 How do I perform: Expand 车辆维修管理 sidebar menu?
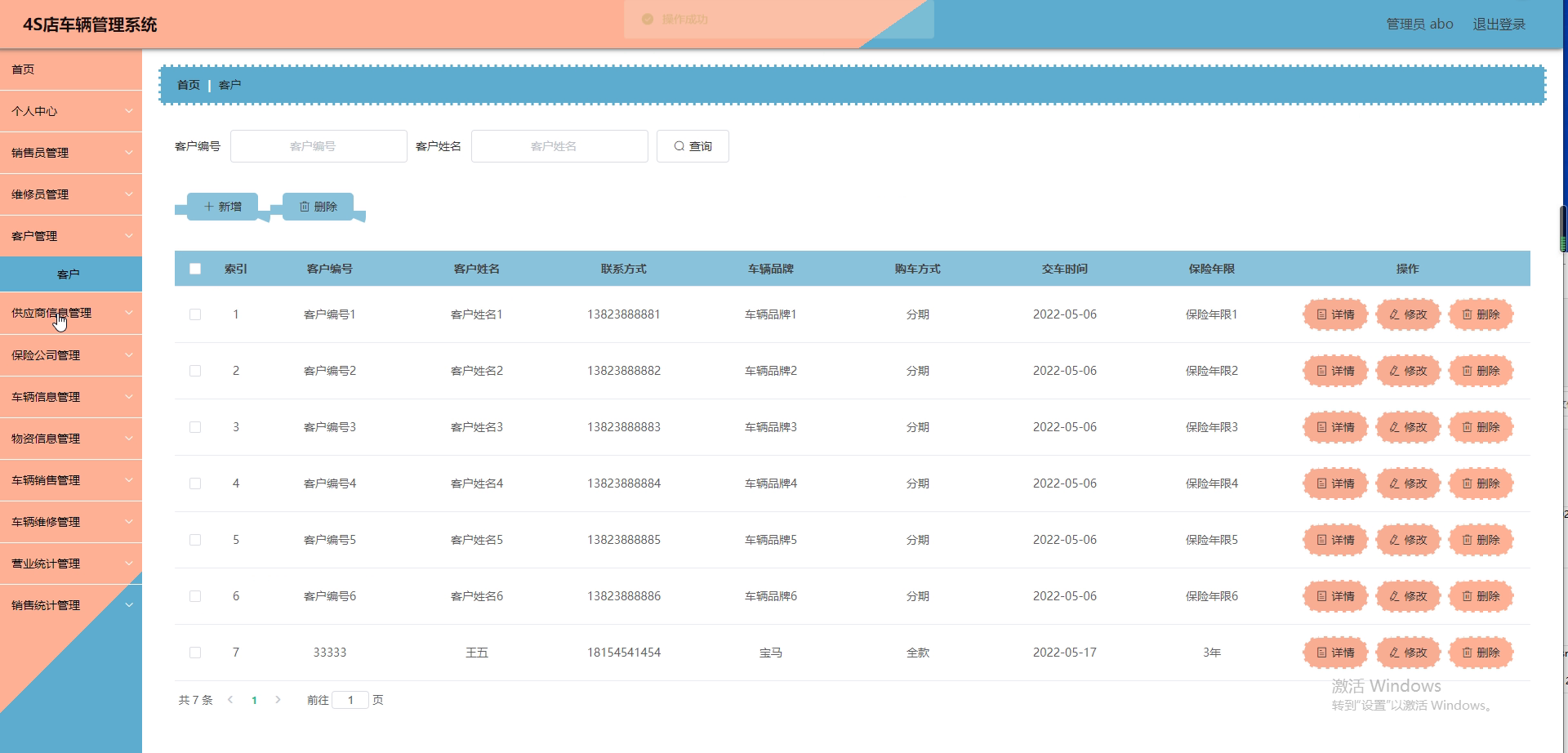coord(71,522)
